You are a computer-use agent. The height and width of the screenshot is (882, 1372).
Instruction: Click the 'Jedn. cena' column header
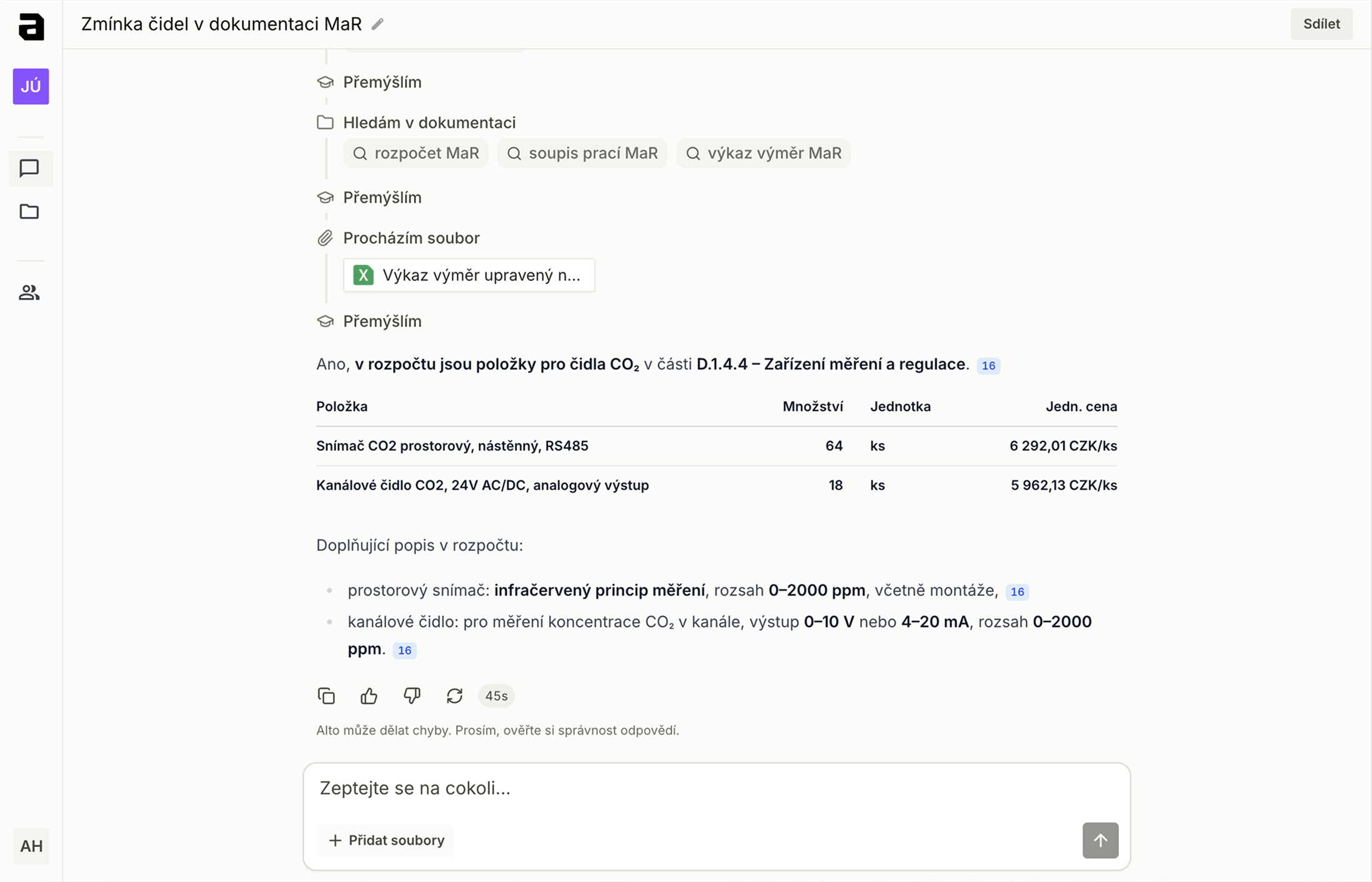[1081, 407]
